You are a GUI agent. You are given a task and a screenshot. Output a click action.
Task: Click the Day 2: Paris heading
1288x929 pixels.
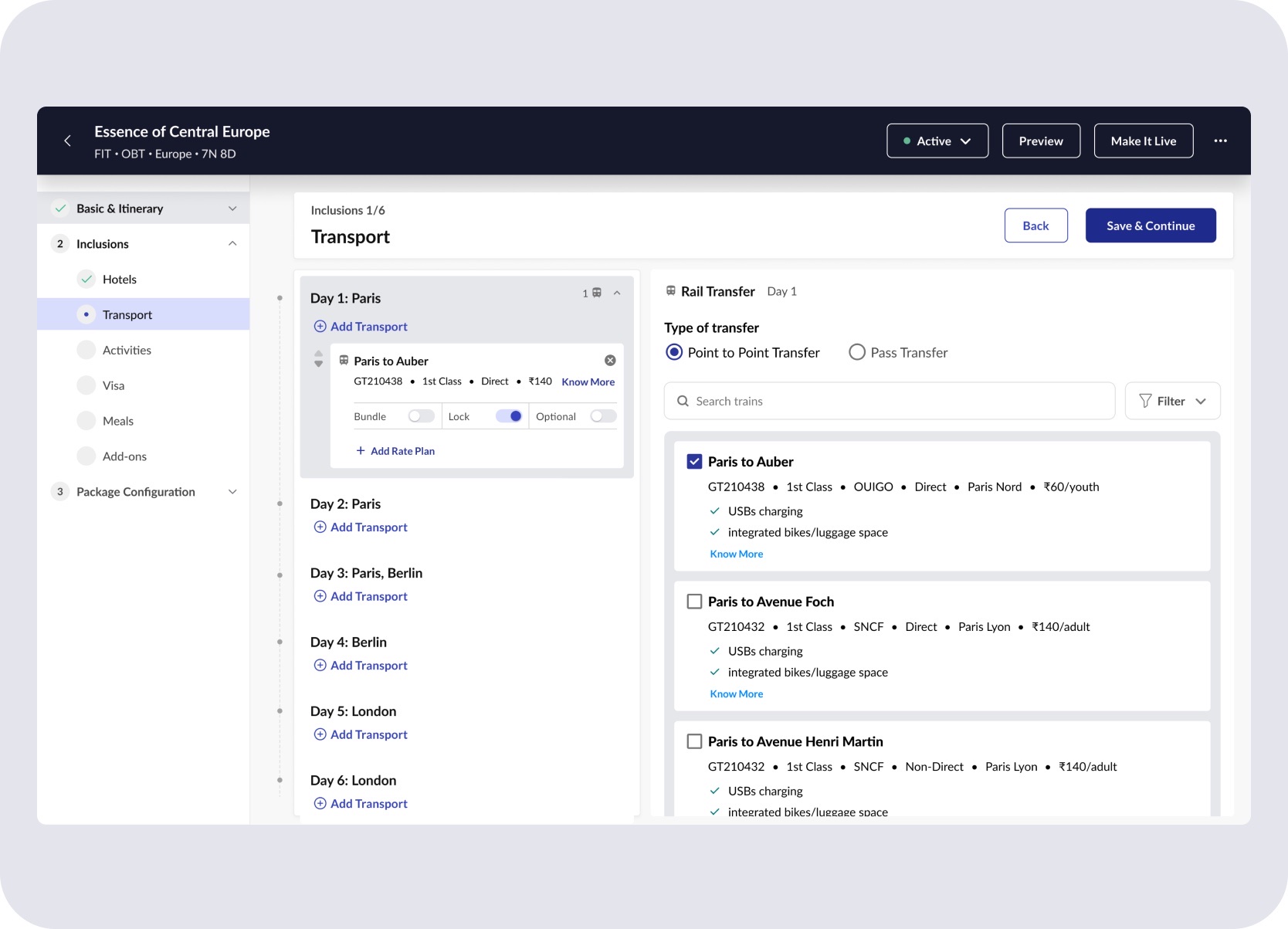pyautogui.click(x=345, y=503)
